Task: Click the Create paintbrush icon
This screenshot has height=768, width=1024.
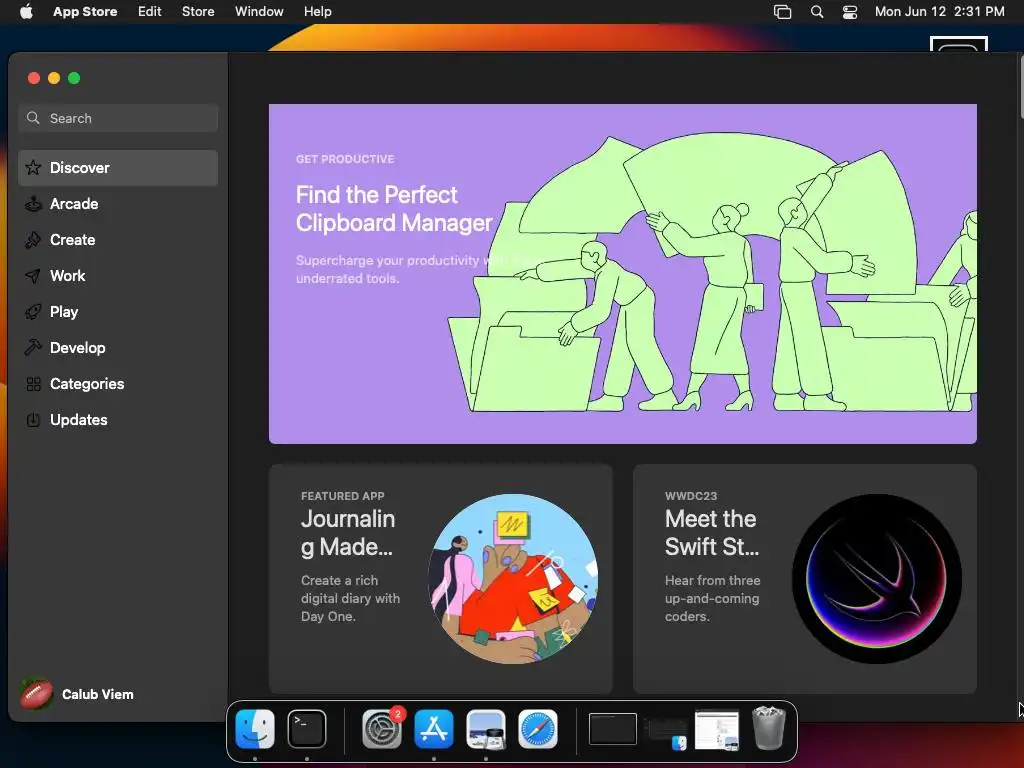Action: pyautogui.click(x=33, y=240)
